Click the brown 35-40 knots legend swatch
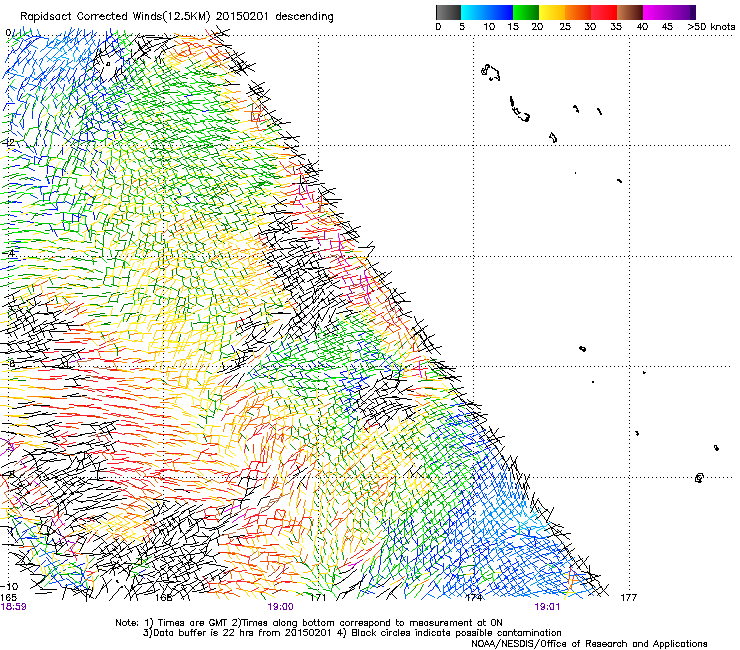 [630, 12]
